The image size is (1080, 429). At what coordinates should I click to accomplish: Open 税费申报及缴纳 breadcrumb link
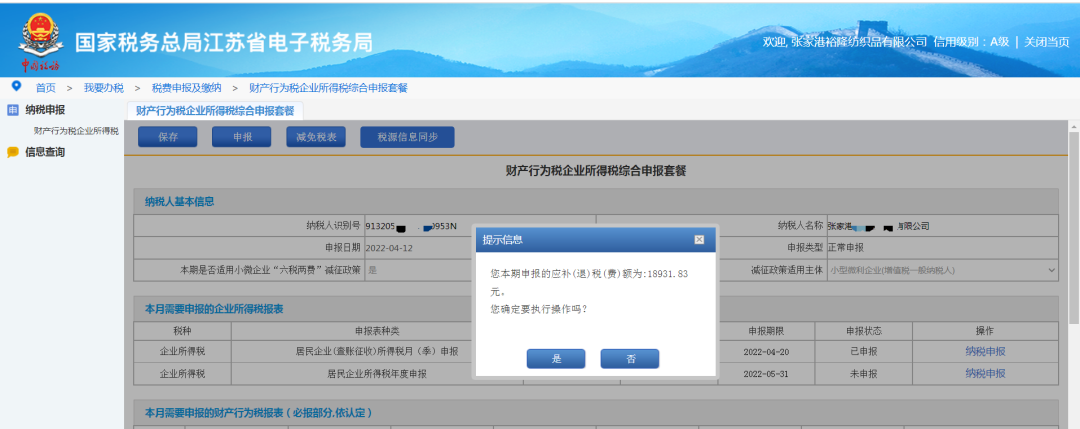[x=187, y=87]
